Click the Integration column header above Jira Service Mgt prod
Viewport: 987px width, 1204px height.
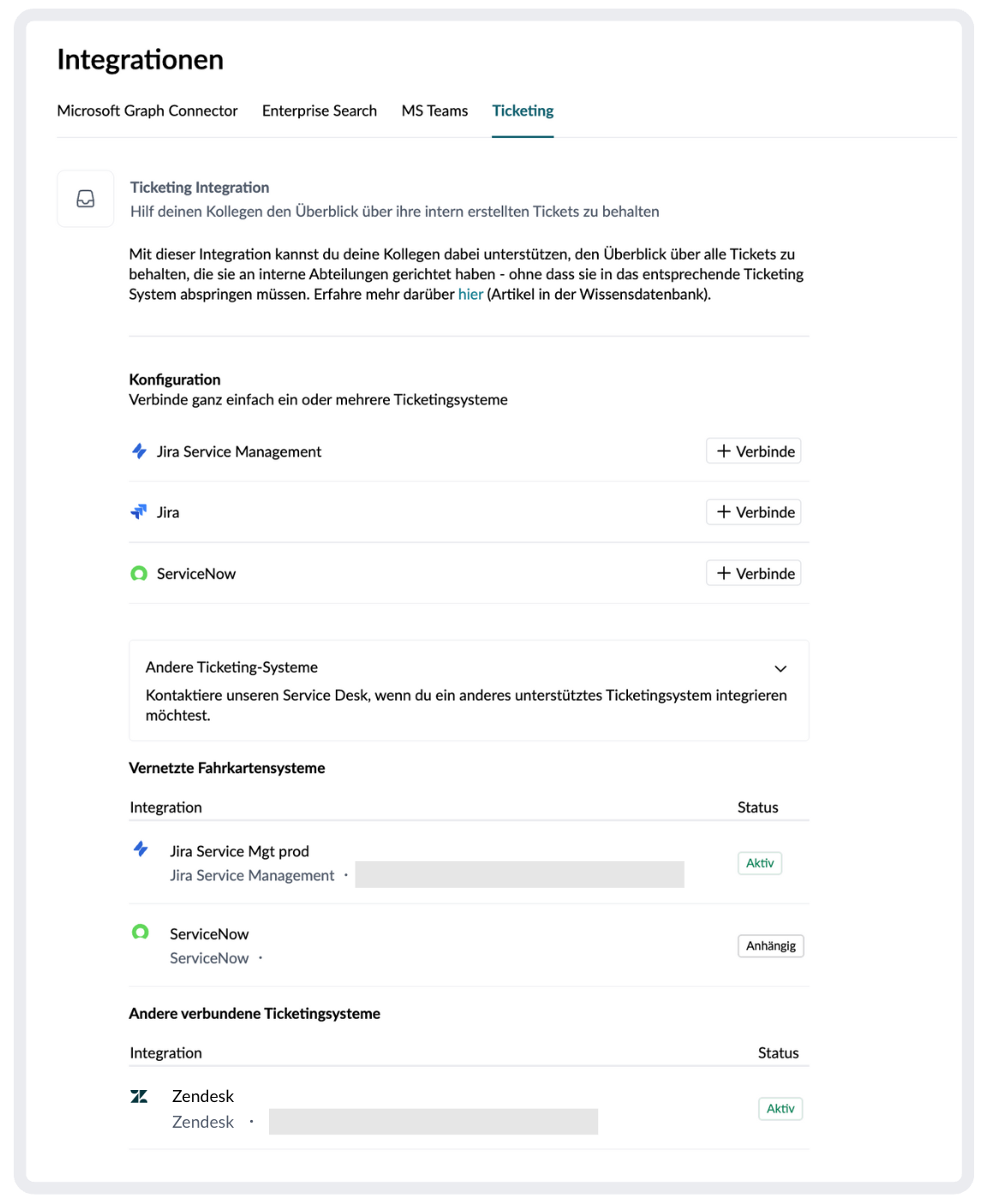pos(166,807)
